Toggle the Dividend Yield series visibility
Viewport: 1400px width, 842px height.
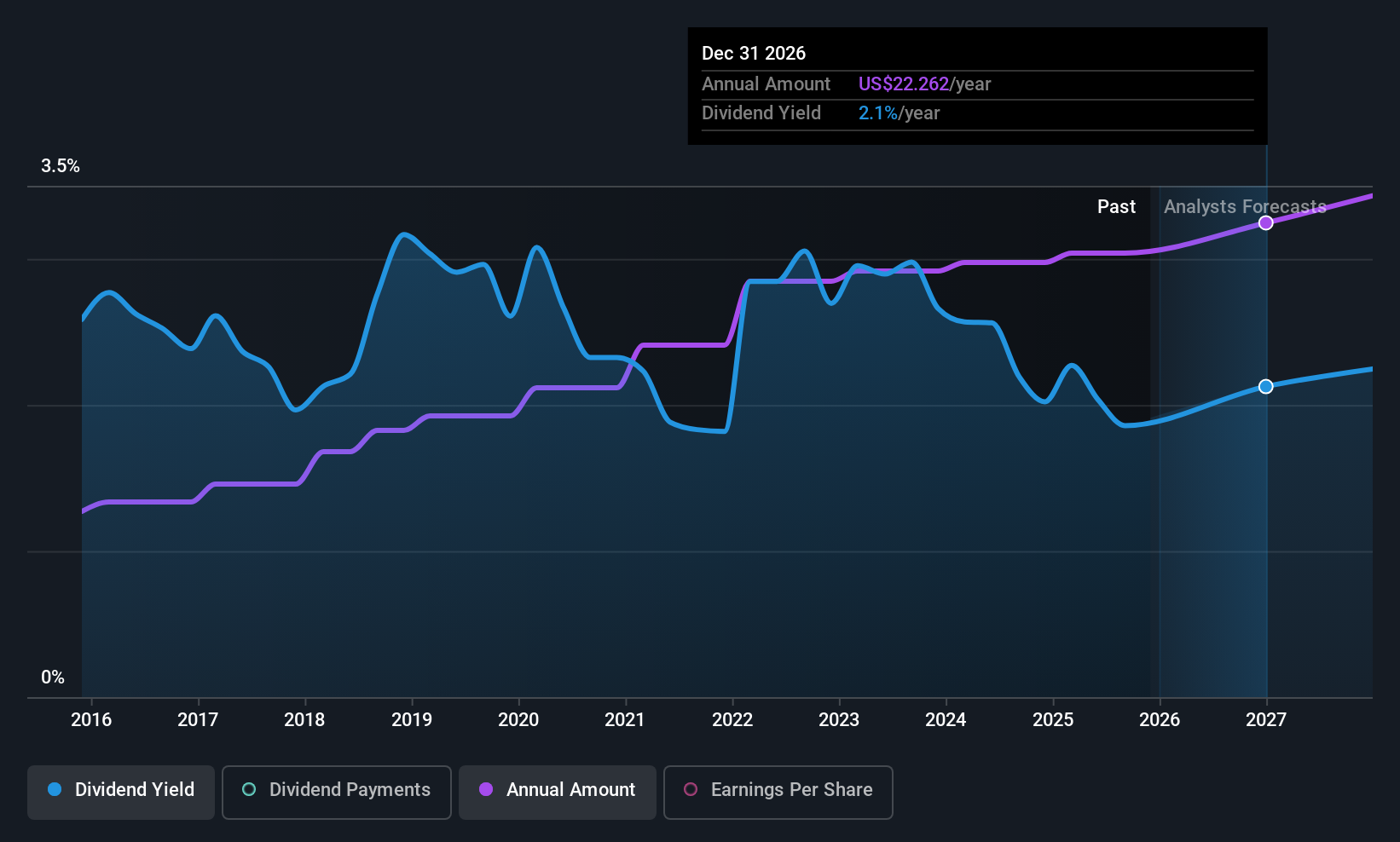click(x=120, y=792)
